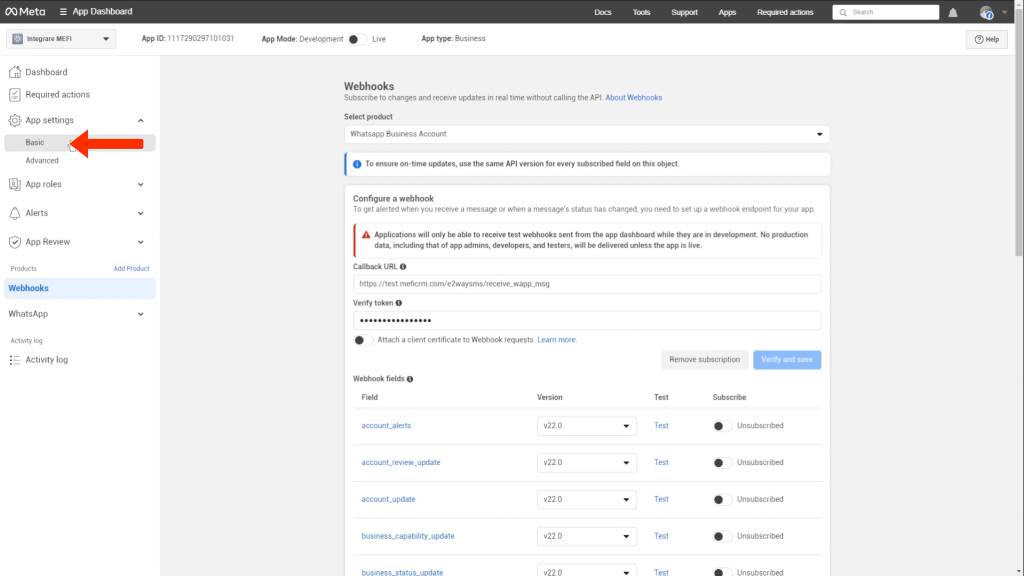1024x576 pixels.
Task: Open the account_update field link
Action: coord(388,499)
